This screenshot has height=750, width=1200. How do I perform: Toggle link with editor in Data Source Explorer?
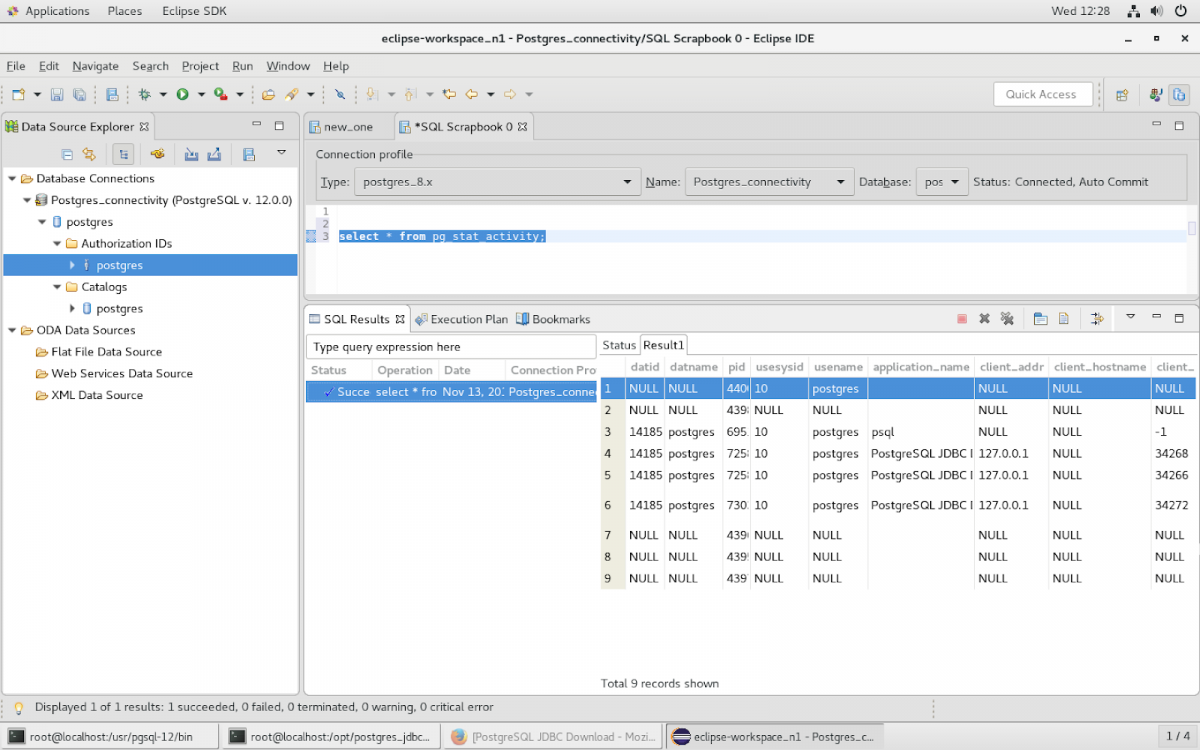(123, 154)
